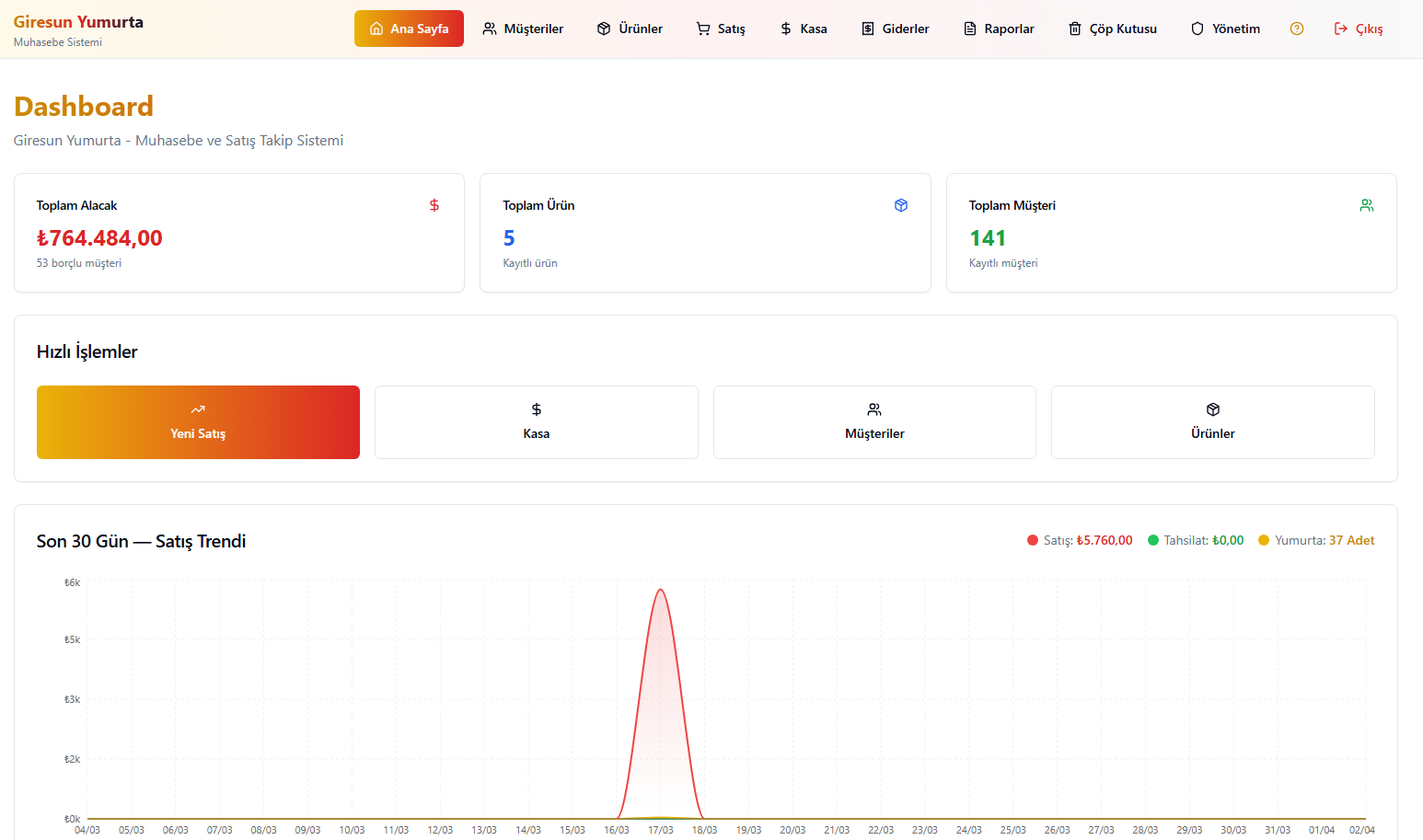Click the 'Hızlı İşlemler' heading
1423x840 pixels.
point(87,351)
